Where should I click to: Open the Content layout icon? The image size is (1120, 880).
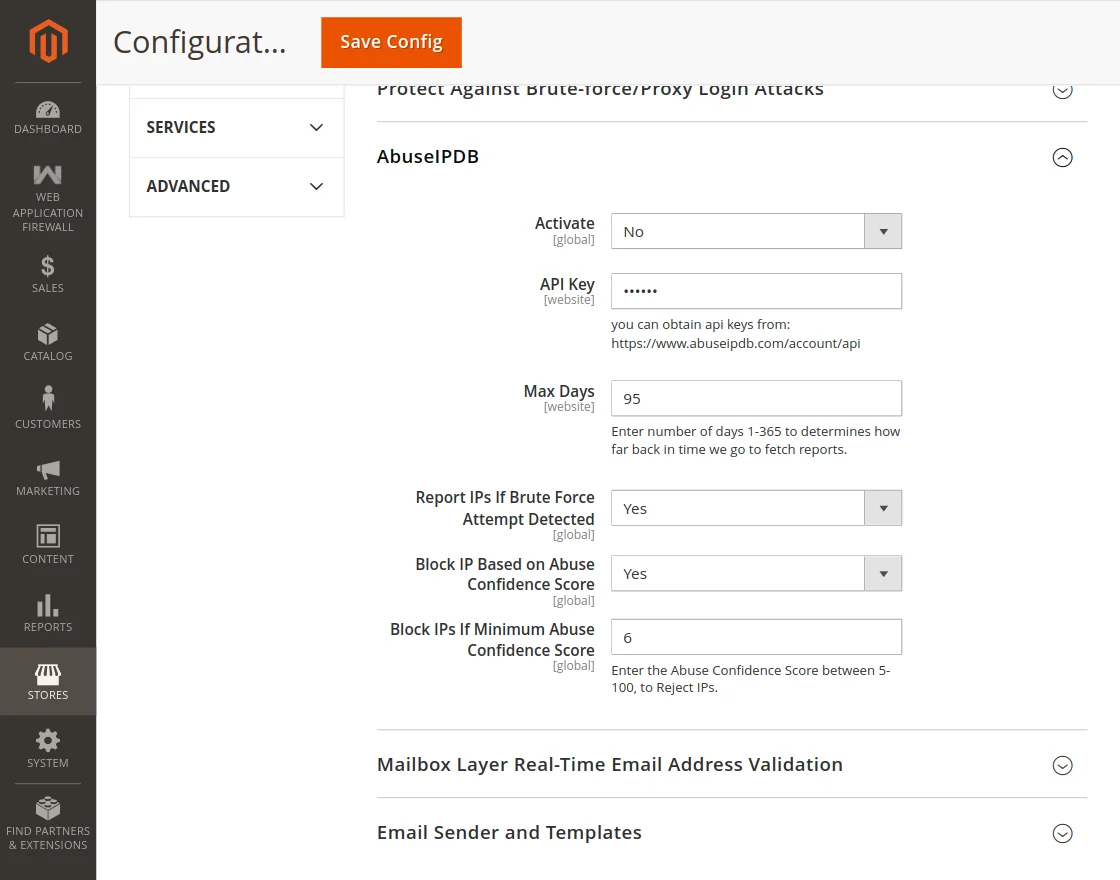(x=48, y=536)
